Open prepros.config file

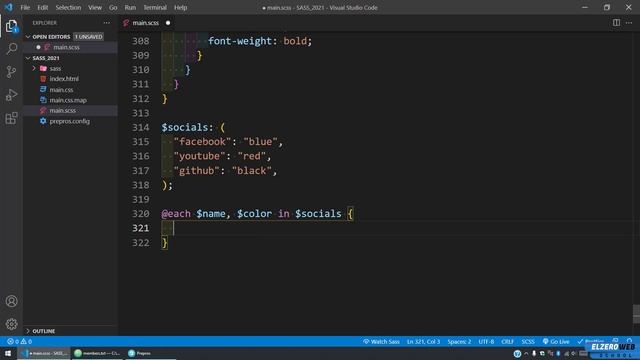point(69,121)
